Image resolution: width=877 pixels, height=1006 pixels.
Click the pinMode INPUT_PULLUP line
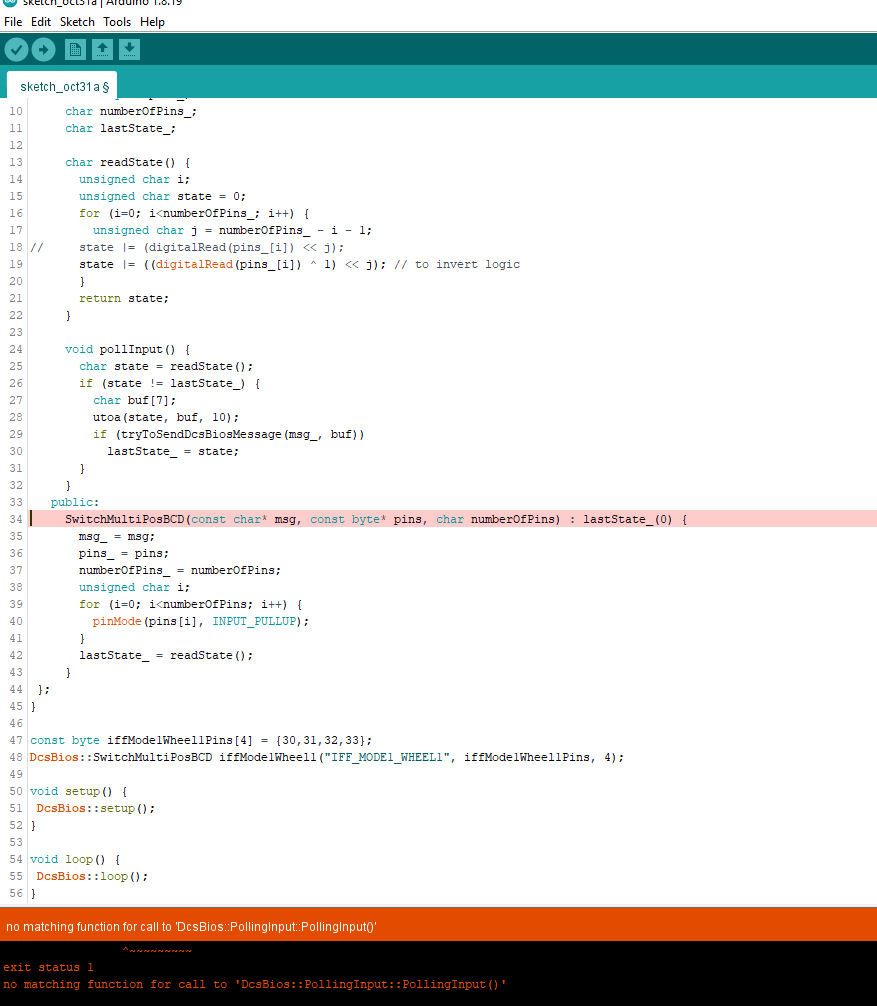(x=200, y=621)
